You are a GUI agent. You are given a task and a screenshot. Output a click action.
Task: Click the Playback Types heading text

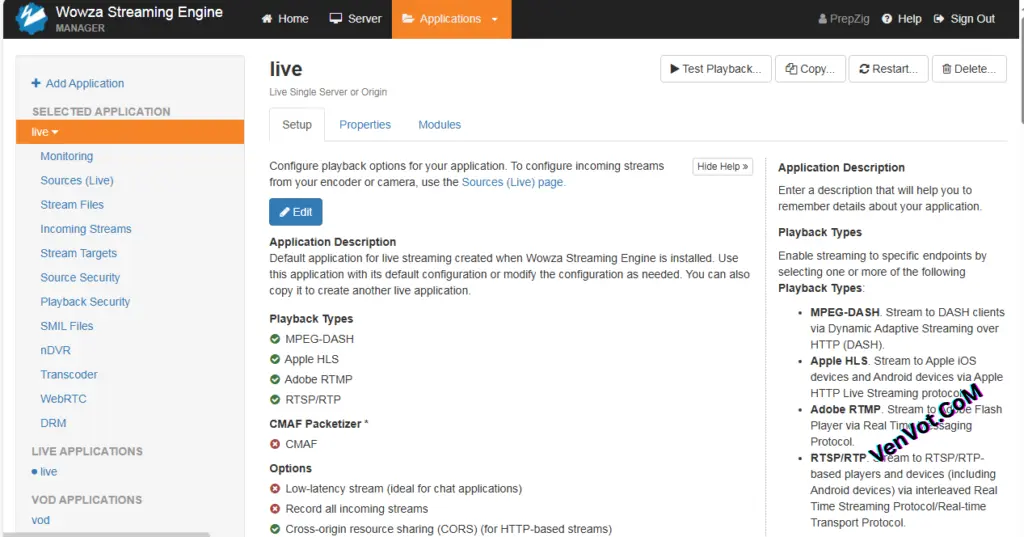pyautogui.click(x=311, y=319)
